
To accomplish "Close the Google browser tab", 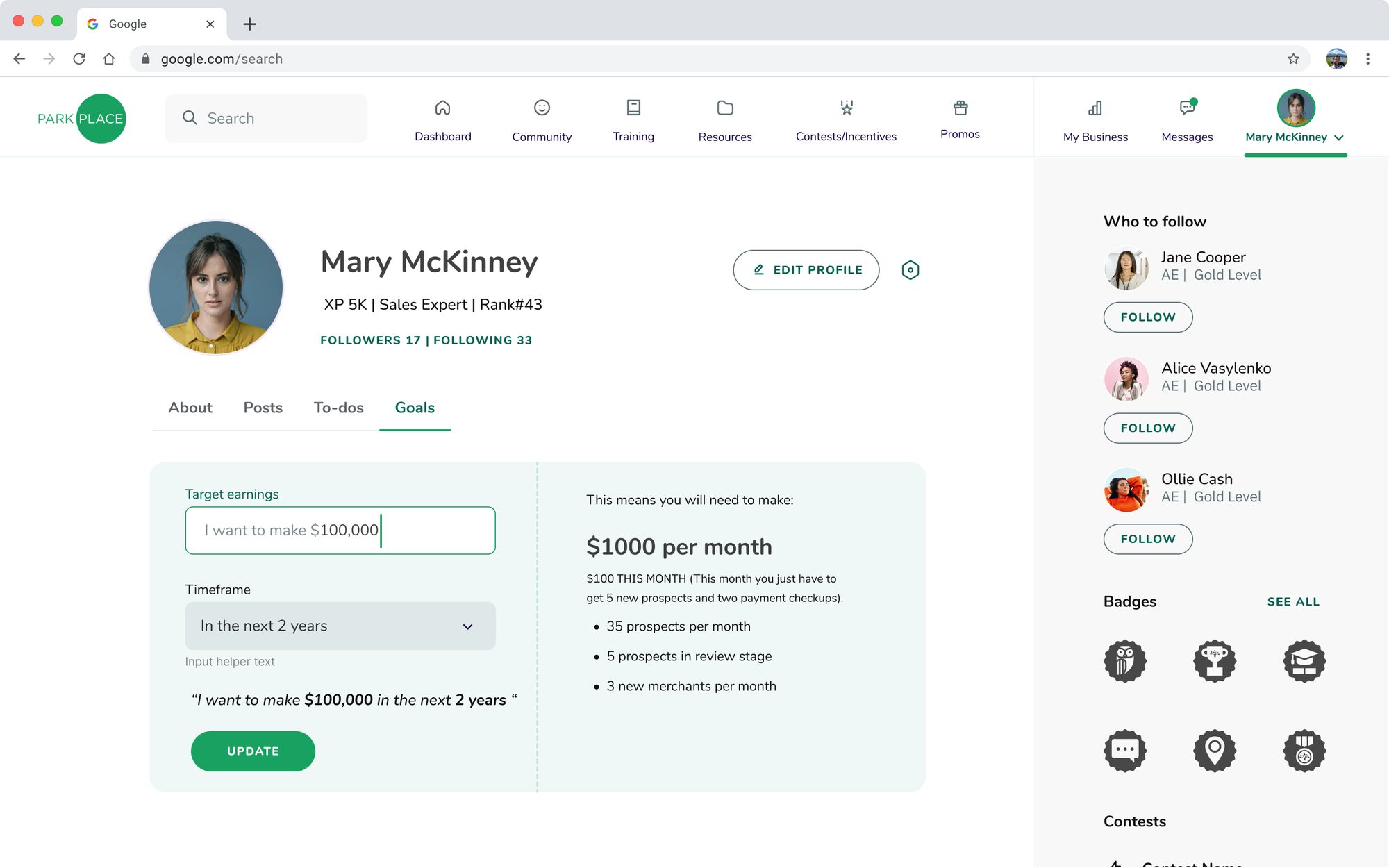I will [210, 24].
